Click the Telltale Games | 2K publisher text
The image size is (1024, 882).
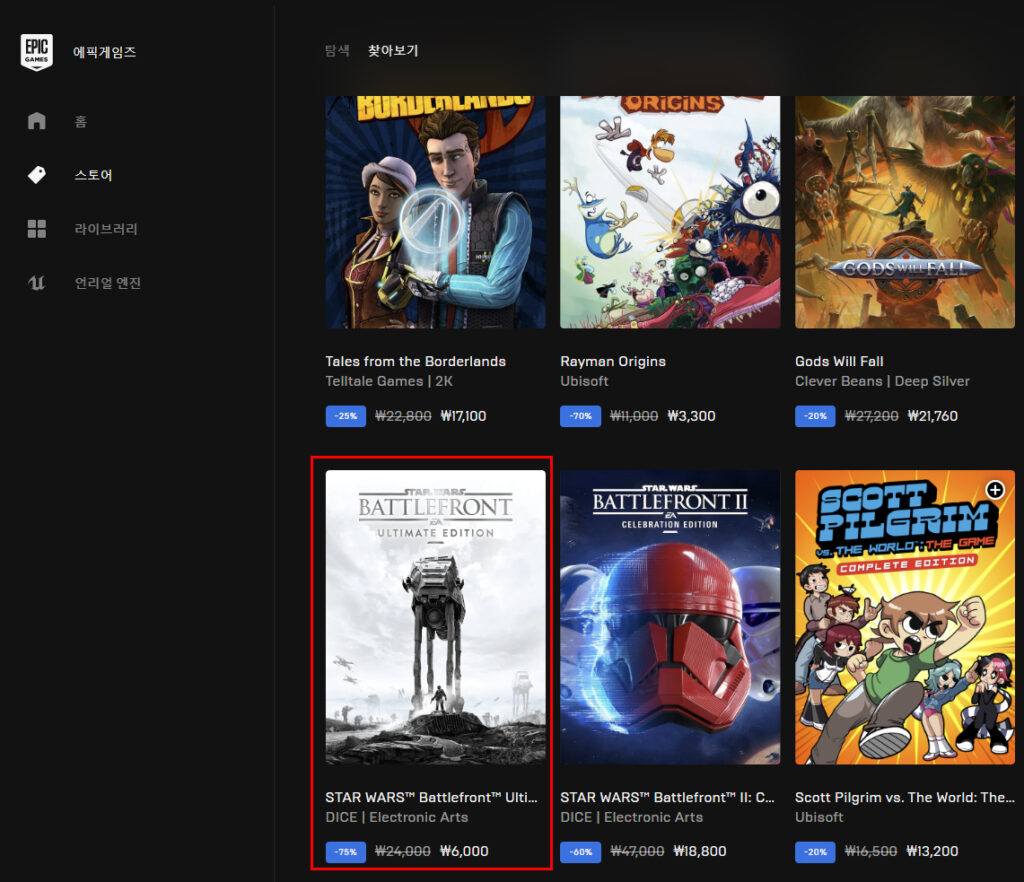389,381
